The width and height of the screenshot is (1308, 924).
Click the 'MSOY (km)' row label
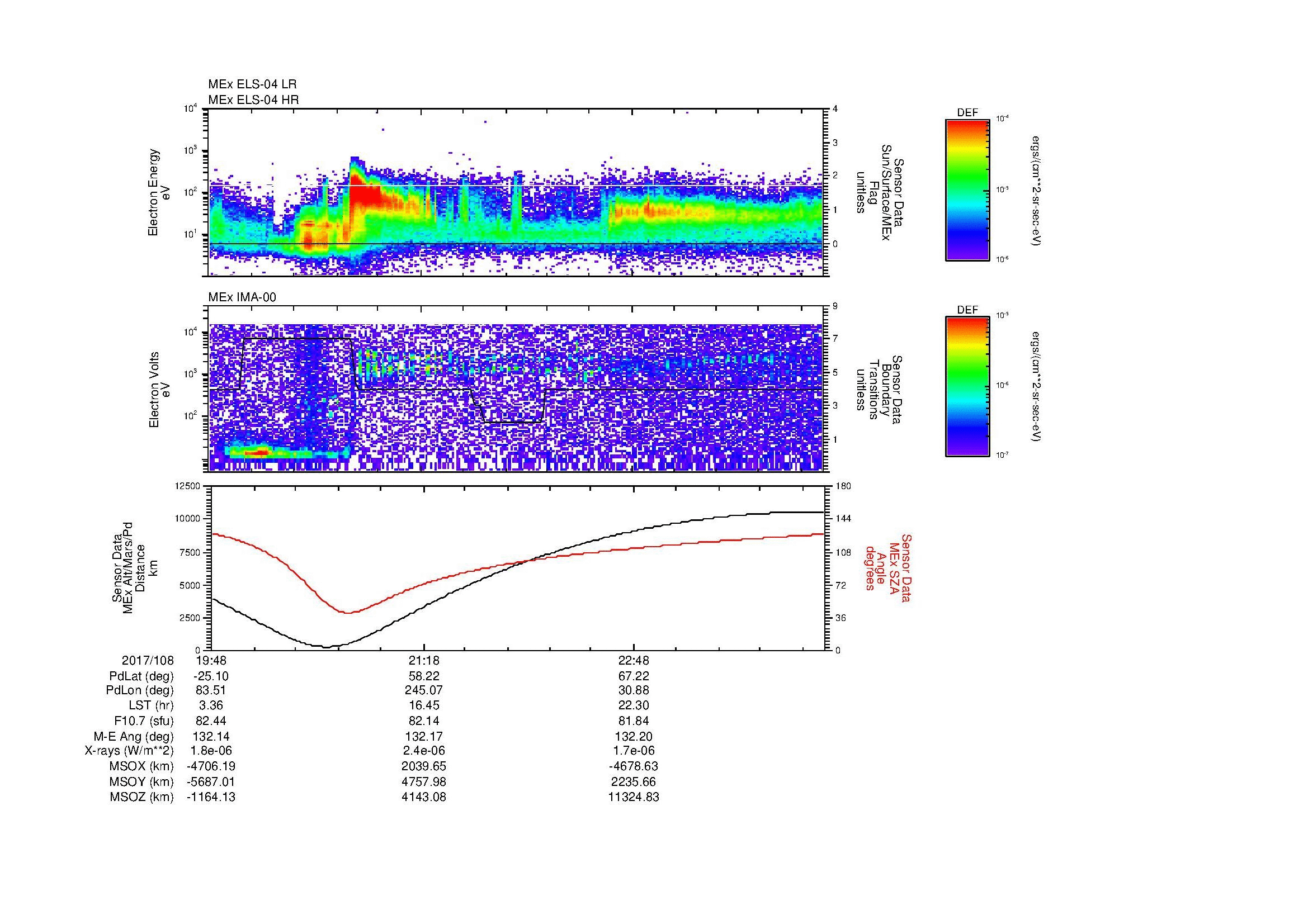(142, 781)
